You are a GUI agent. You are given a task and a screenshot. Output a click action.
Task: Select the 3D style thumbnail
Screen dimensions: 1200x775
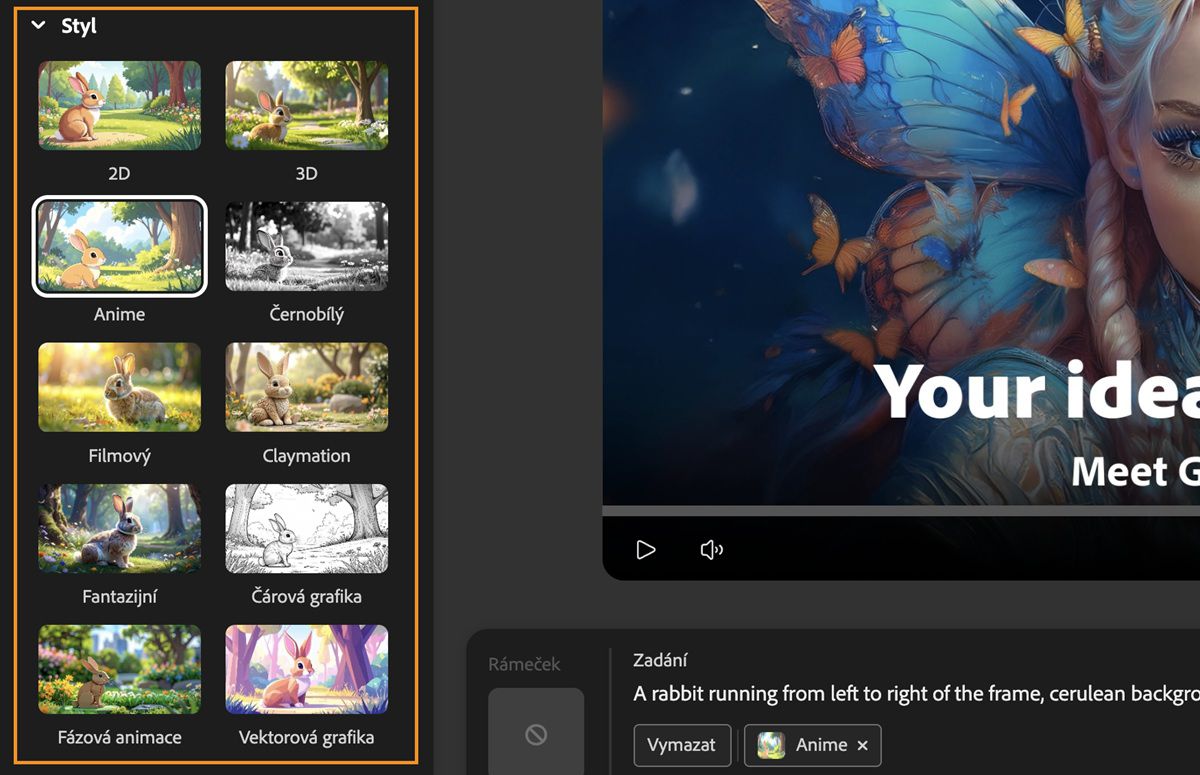(x=306, y=105)
